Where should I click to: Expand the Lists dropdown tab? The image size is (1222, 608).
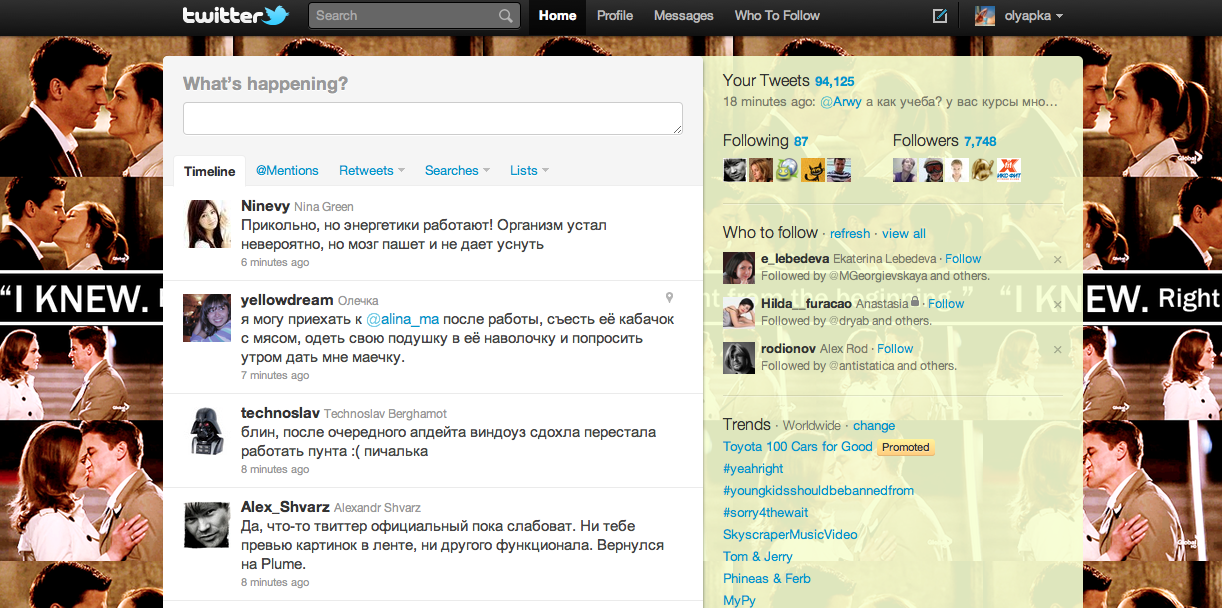(529, 171)
